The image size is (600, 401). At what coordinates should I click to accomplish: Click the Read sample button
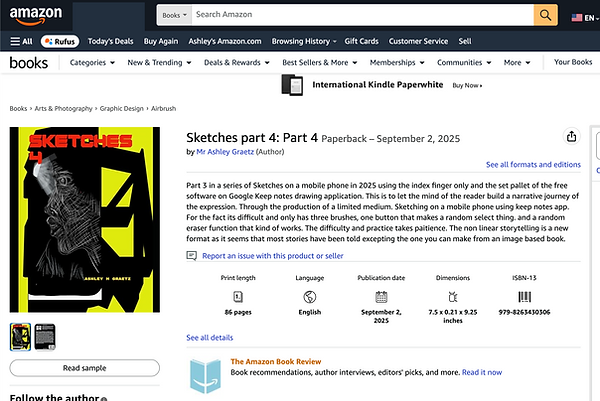[x=84, y=368]
